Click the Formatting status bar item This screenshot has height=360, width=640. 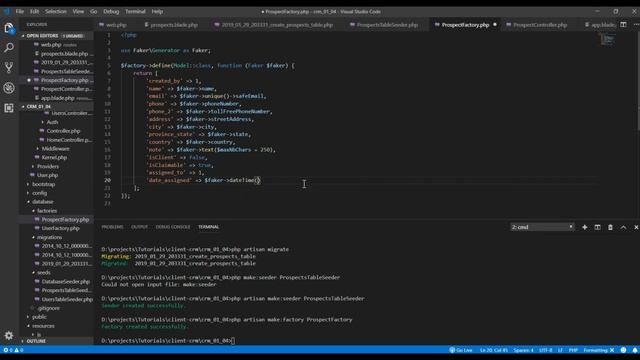(x=599, y=350)
